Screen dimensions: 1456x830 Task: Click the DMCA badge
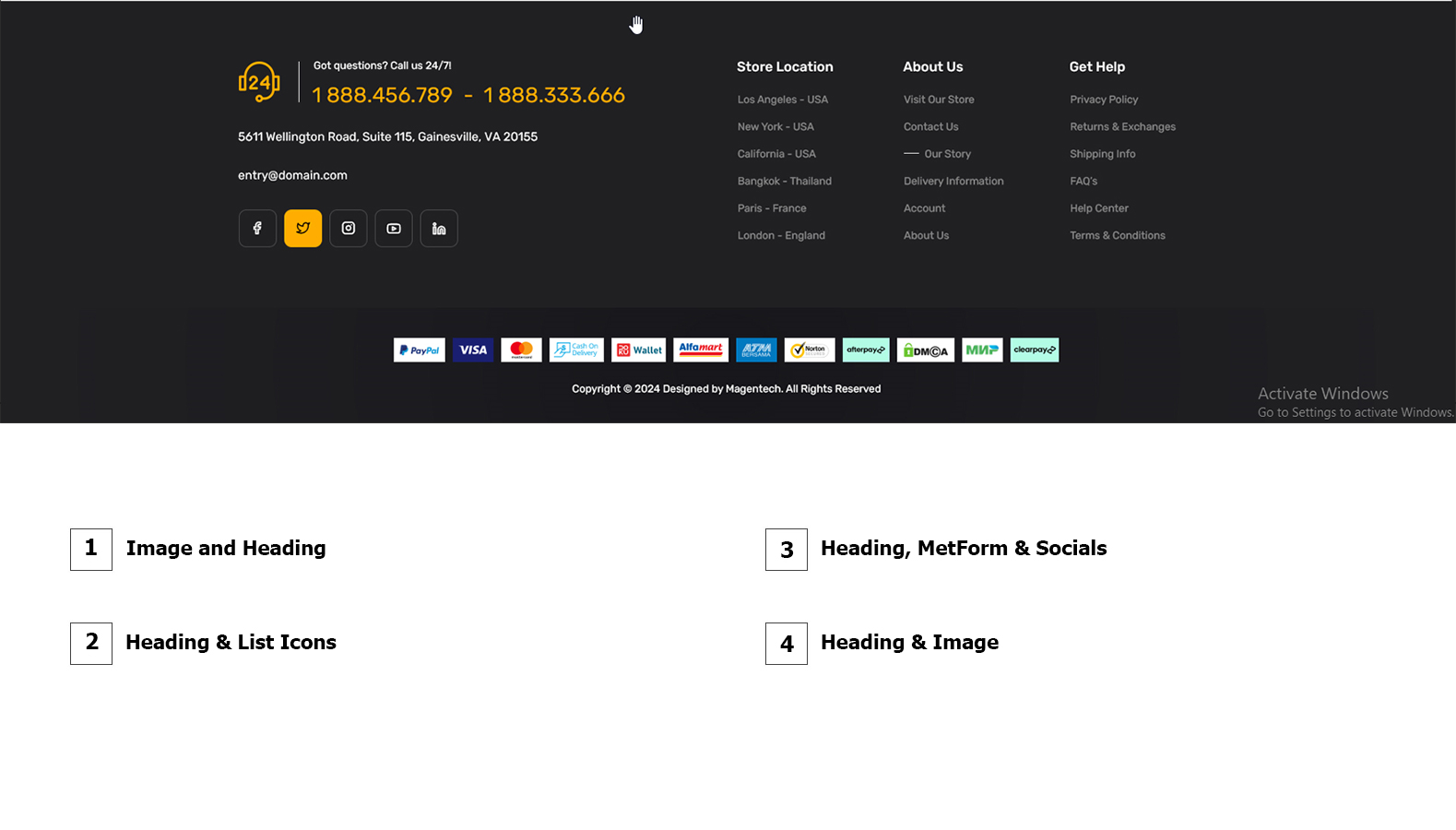coord(925,350)
